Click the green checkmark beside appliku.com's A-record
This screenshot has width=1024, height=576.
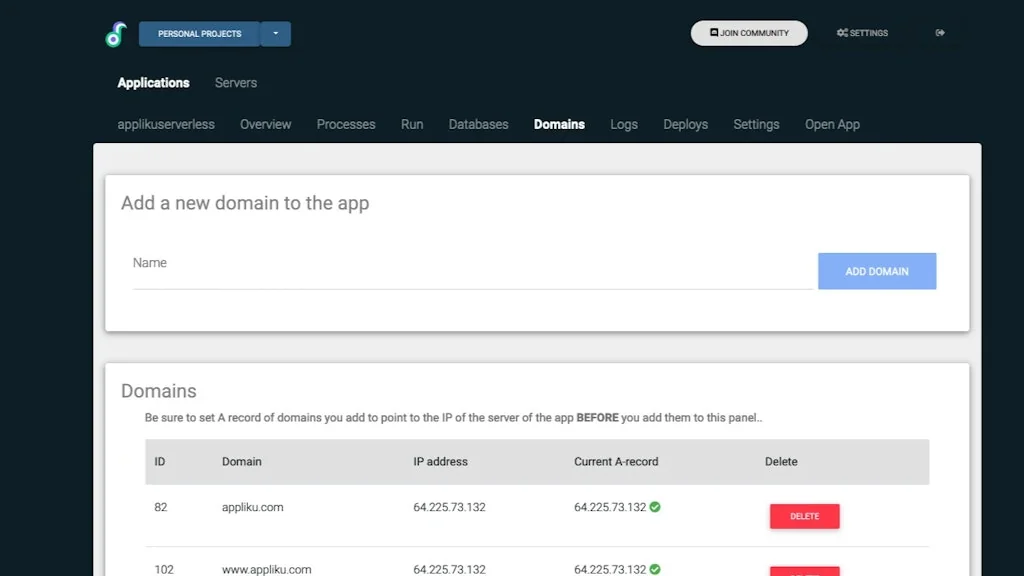[x=656, y=507]
